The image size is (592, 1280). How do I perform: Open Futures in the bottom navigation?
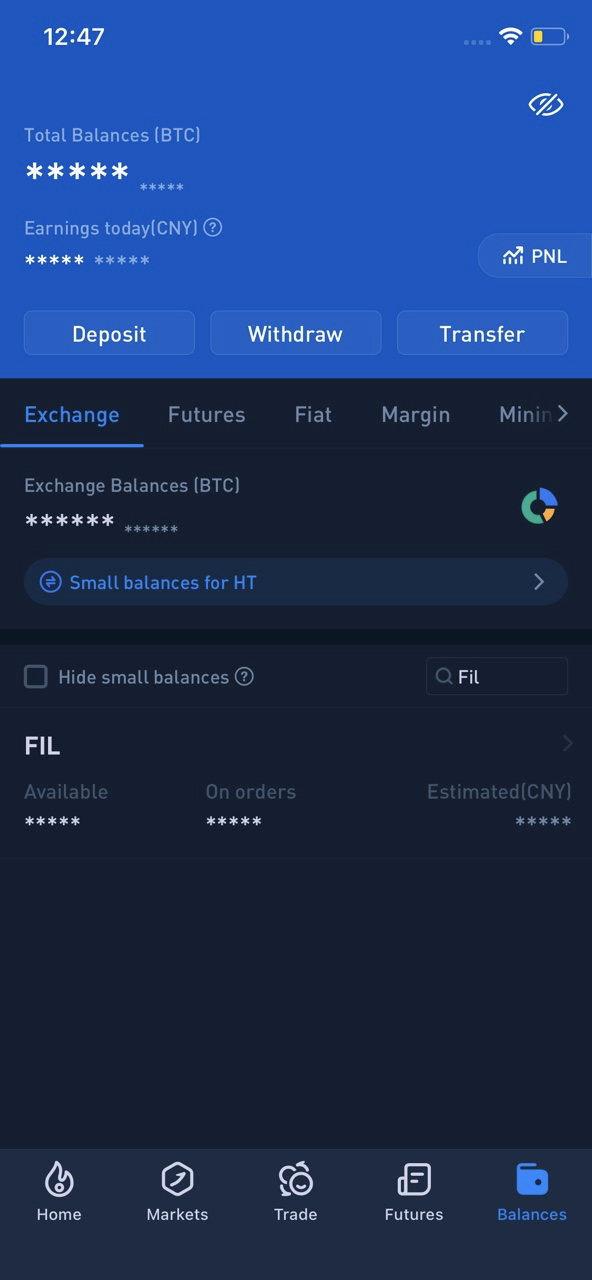[414, 1192]
